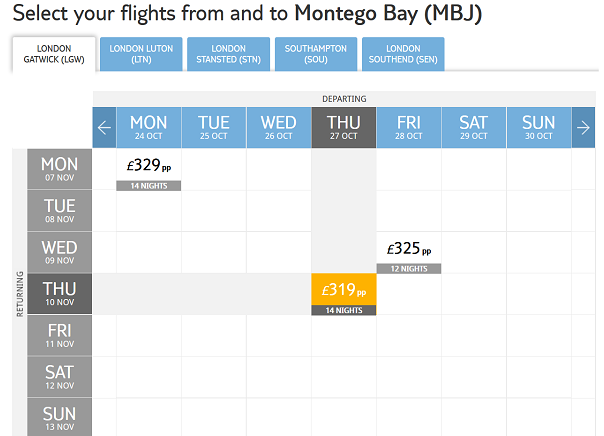Select the London Gatwick (LGW) tab
The height and width of the screenshot is (436, 604).
tap(54, 54)
